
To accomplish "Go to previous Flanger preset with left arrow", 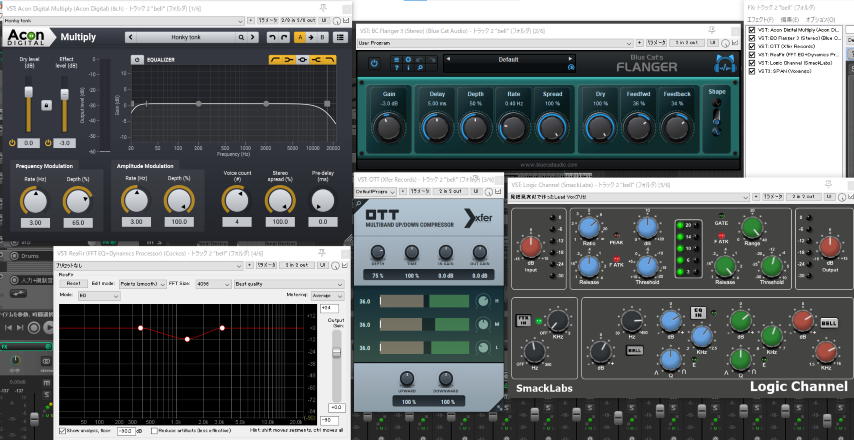I will (x=448, y=59).
